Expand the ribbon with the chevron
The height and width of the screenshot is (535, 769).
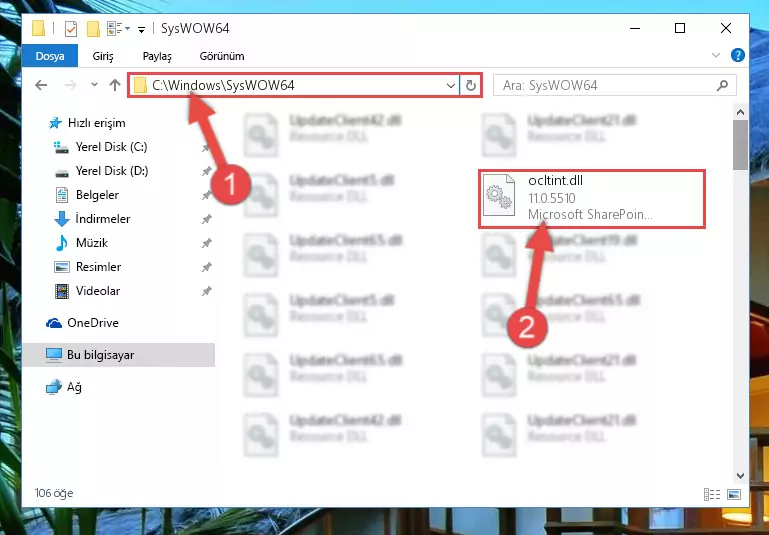pyautogui.click(x=716, y=55)
